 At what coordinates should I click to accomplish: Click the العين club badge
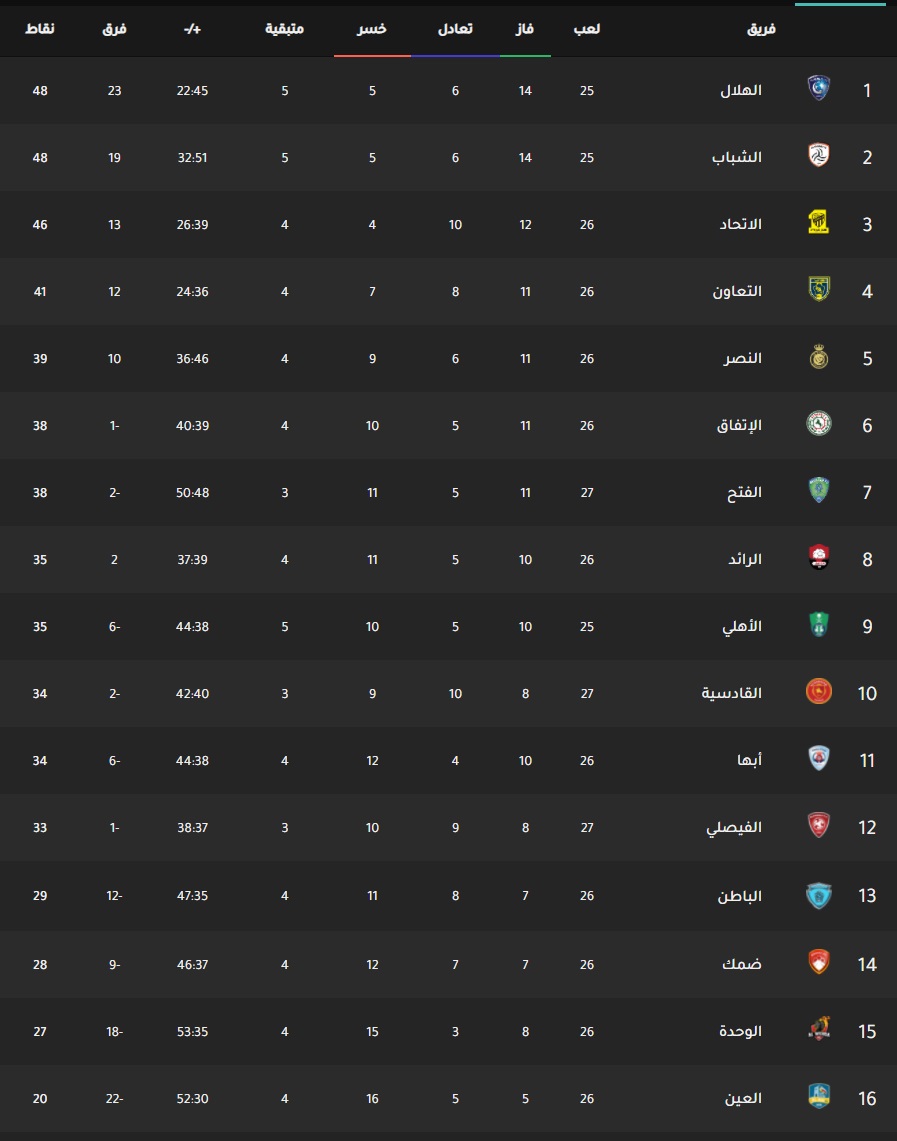tap(818, 1096)
